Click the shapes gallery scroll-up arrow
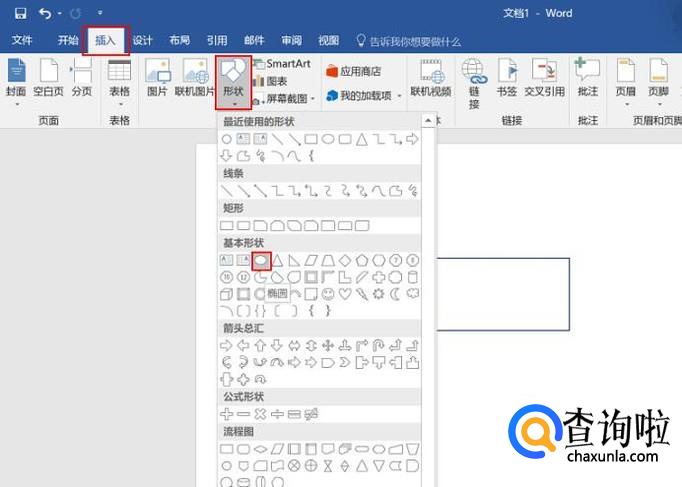 tap(428, 120)
